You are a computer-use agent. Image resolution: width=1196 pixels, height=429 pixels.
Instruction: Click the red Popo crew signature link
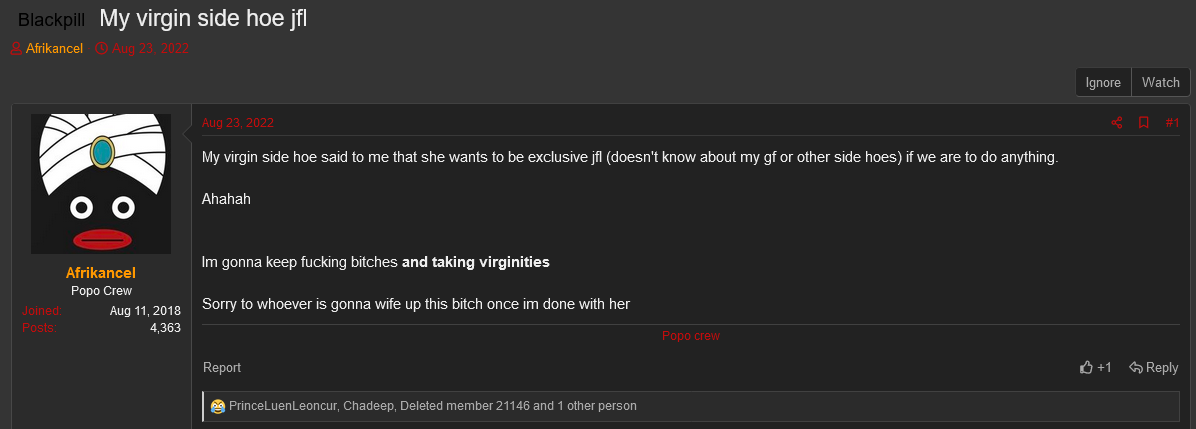[x=690, y=336]
